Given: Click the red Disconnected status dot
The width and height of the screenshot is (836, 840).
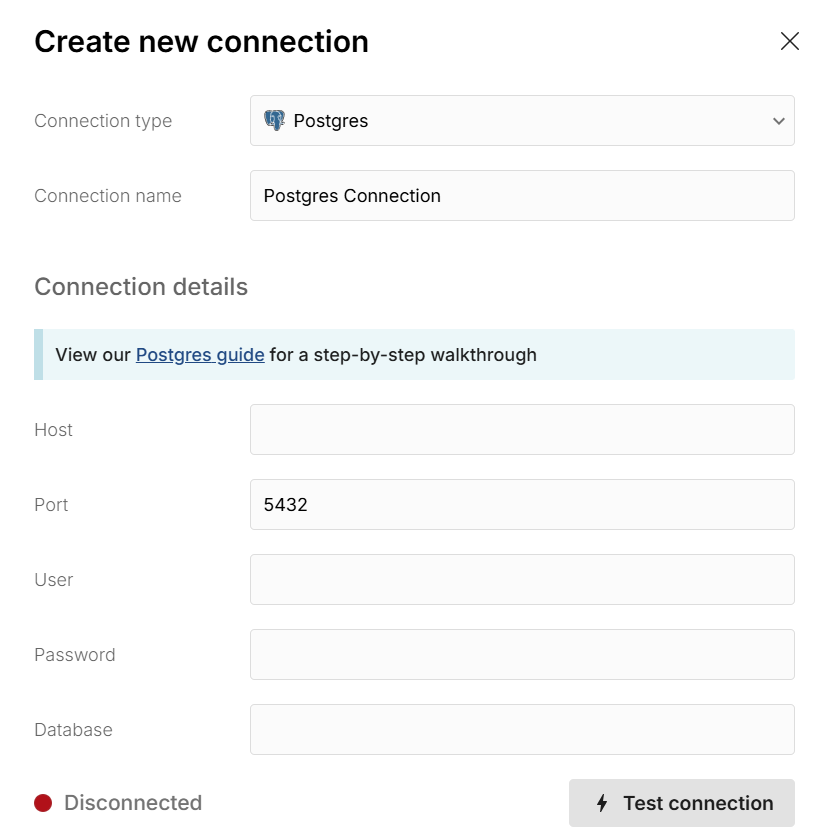Looking at the screenshot, I should point(43,803).
